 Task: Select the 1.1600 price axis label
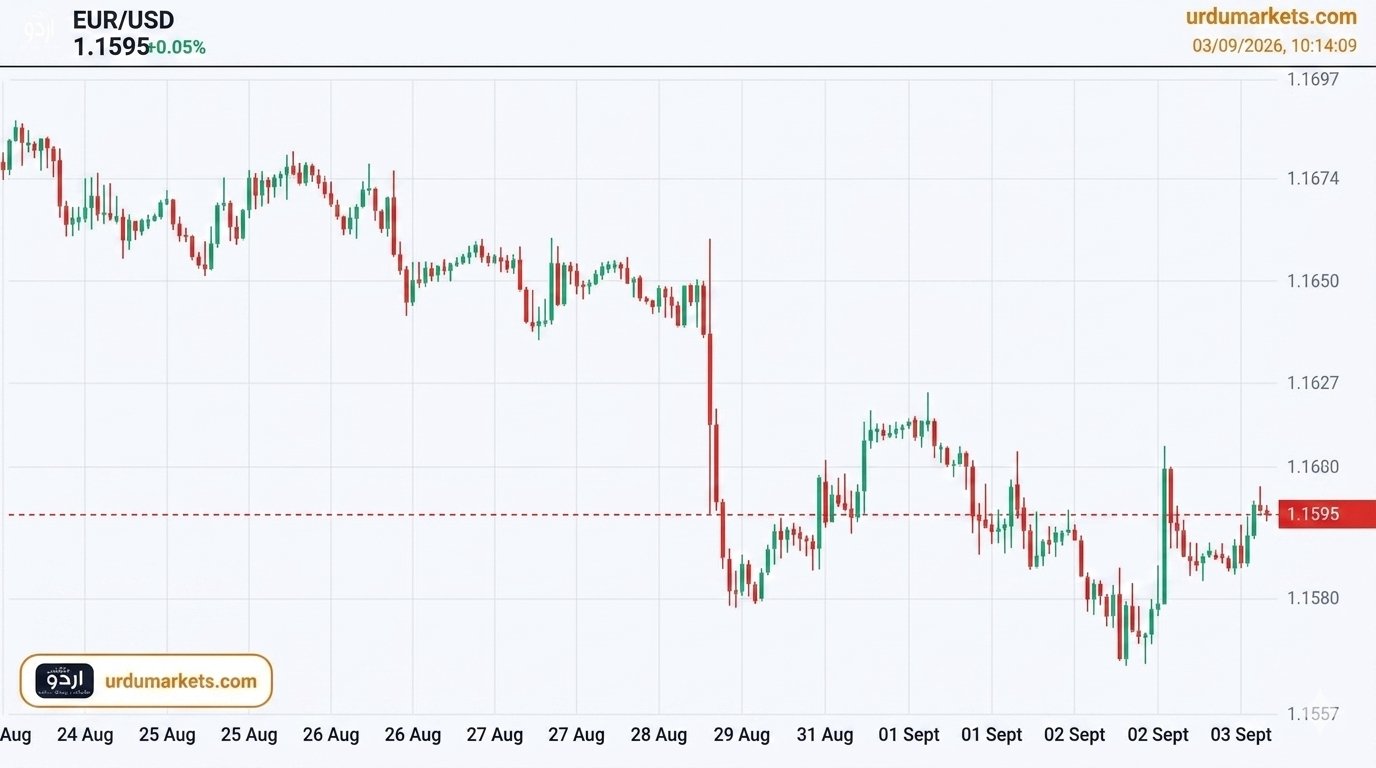click(1313, 467)
